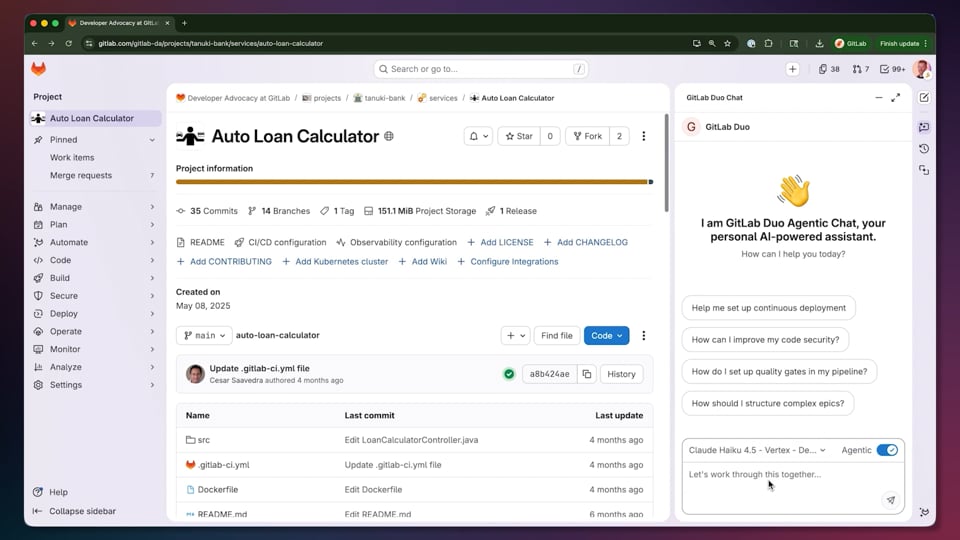The image size is (960, 540).
Task: Open the main branch selector dropdown
Action: pyautogui.click(x=204, y=336)
